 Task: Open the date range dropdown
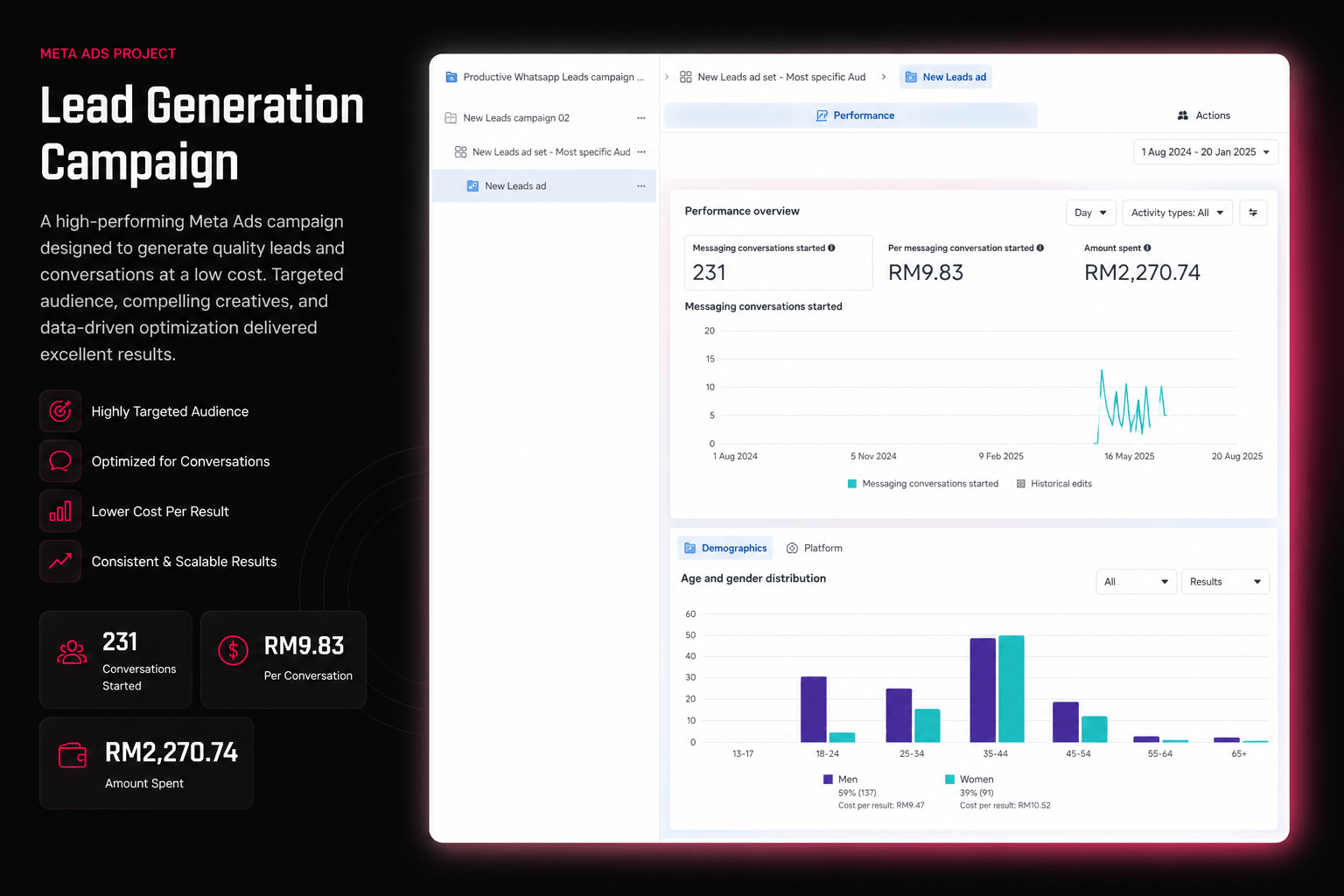click(x=1205, y=152)
